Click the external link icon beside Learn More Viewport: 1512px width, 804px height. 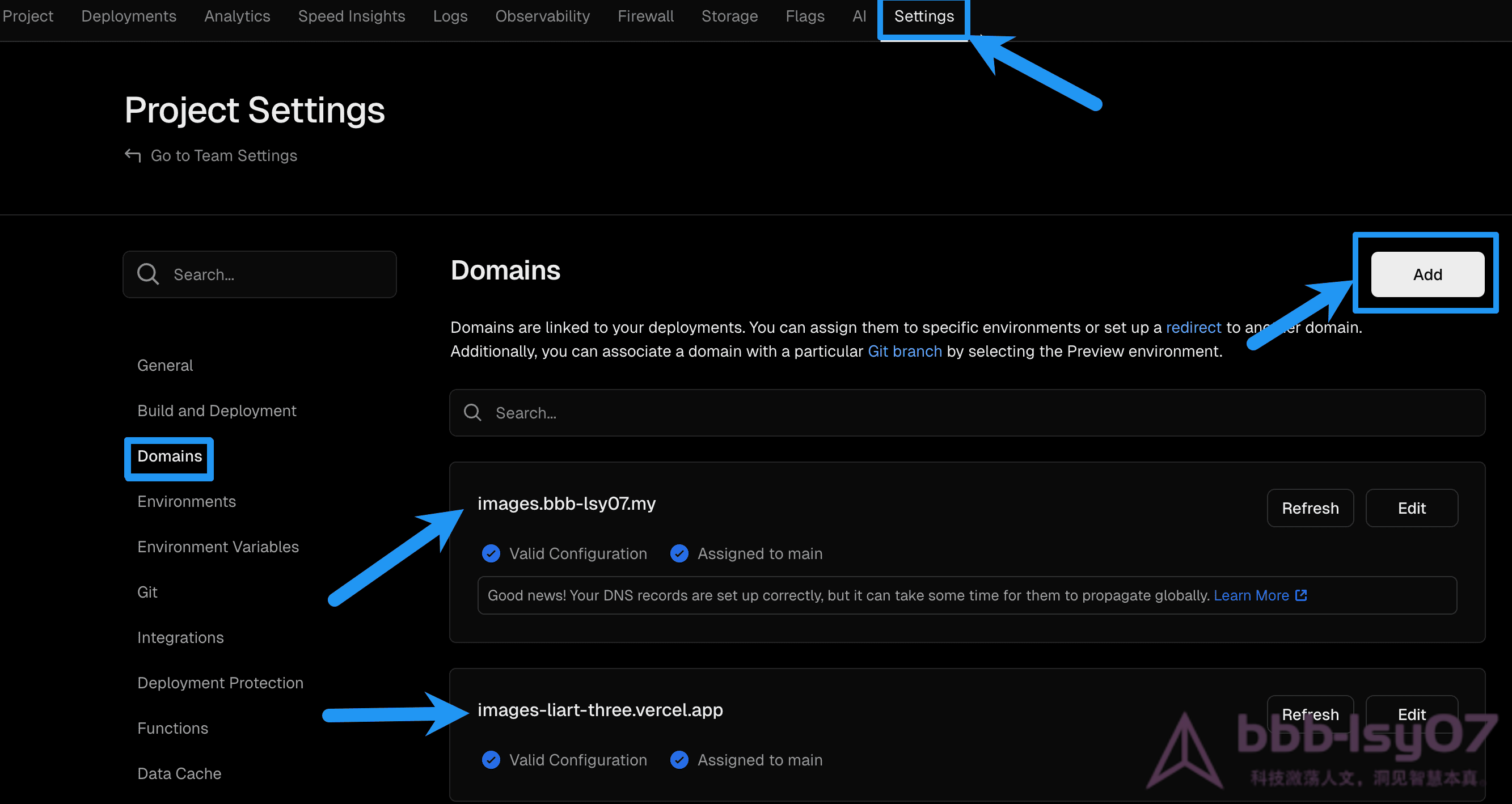point(1301,595)
